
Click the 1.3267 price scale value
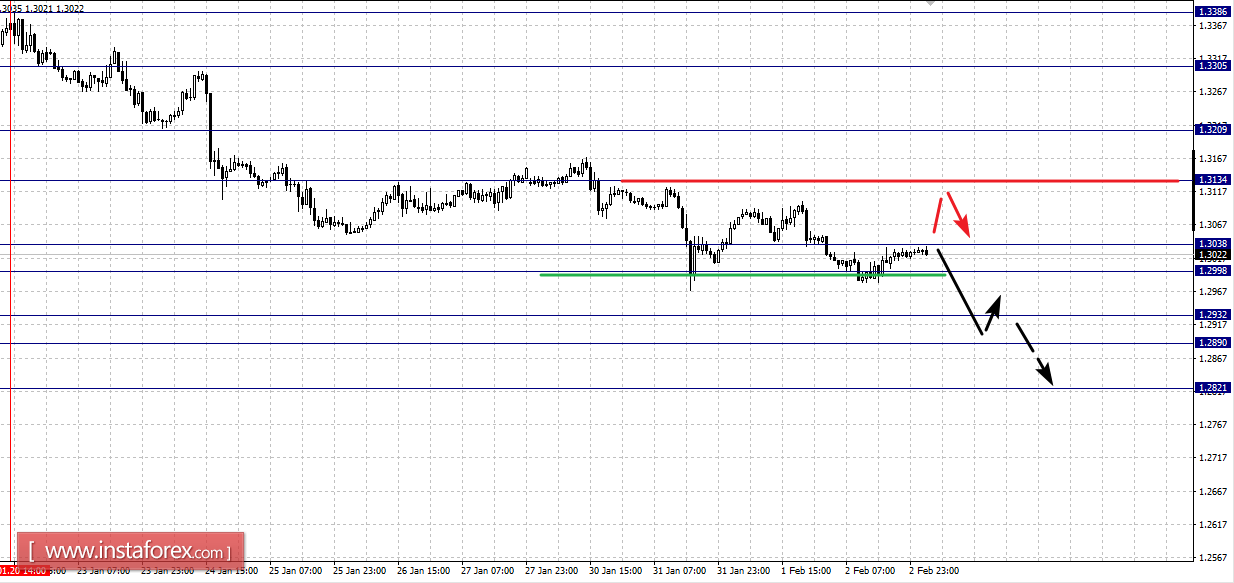[1213, 92]
